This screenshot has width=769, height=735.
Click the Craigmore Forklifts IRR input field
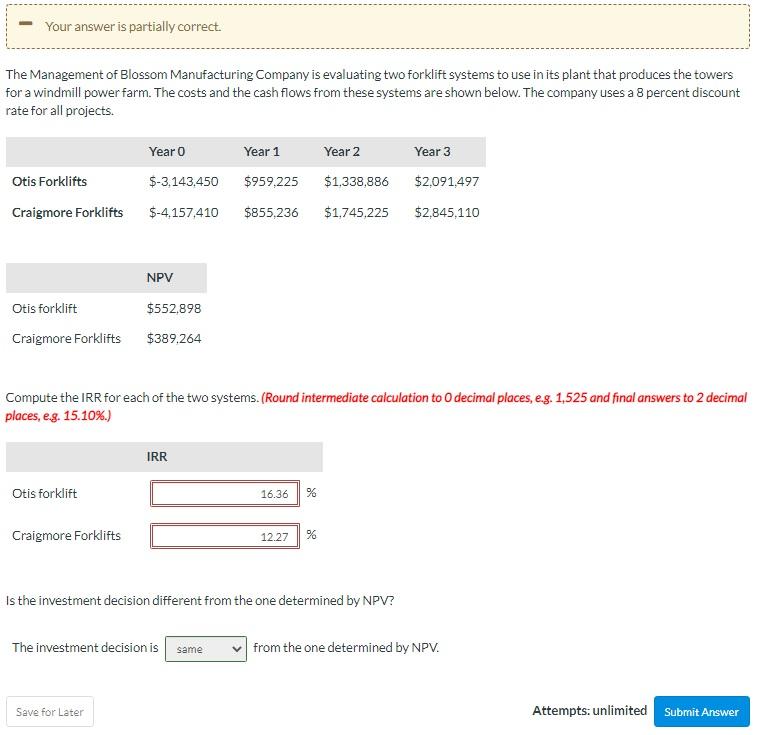[225, 536]
